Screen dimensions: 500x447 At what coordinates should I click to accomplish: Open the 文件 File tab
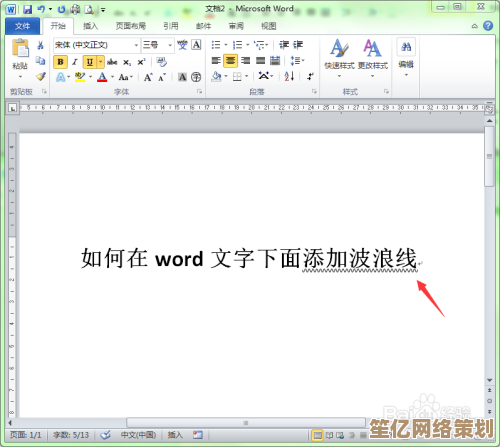click(22, 26)
